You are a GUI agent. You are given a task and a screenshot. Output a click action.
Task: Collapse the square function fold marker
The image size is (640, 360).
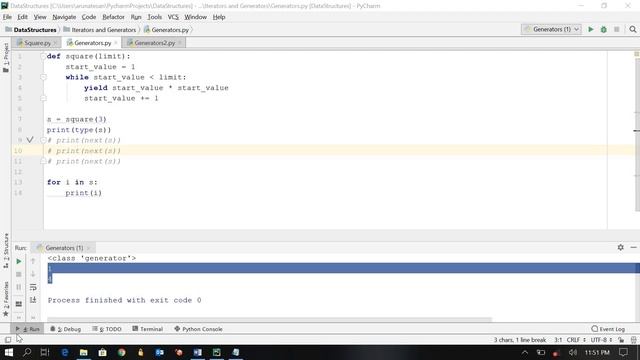[x=43, y=56]
